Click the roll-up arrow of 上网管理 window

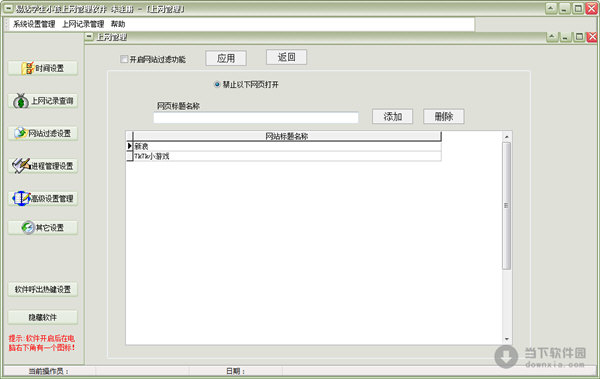point(552,37)
